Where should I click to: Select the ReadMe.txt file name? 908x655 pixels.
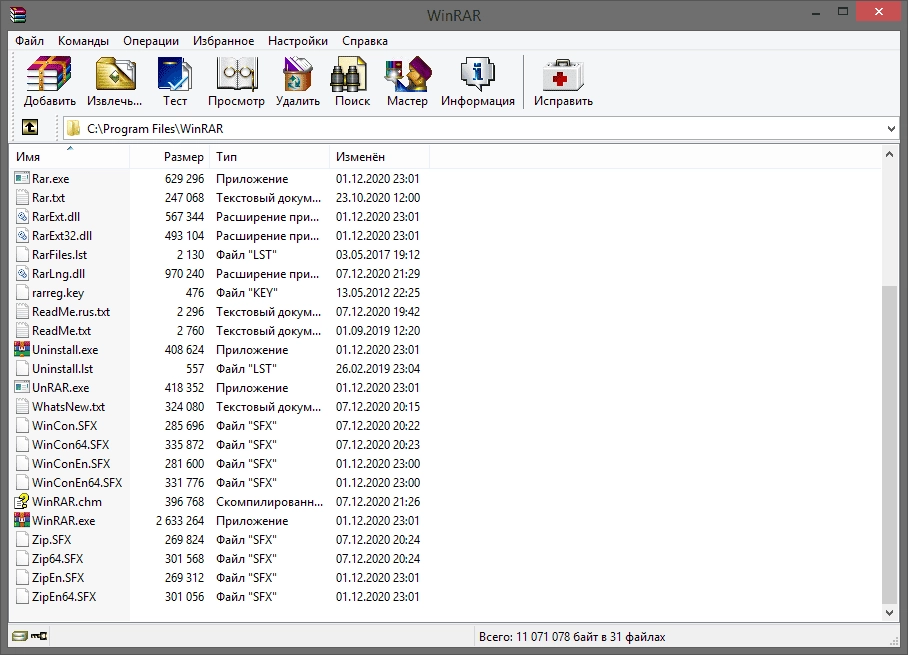point(61,331)
